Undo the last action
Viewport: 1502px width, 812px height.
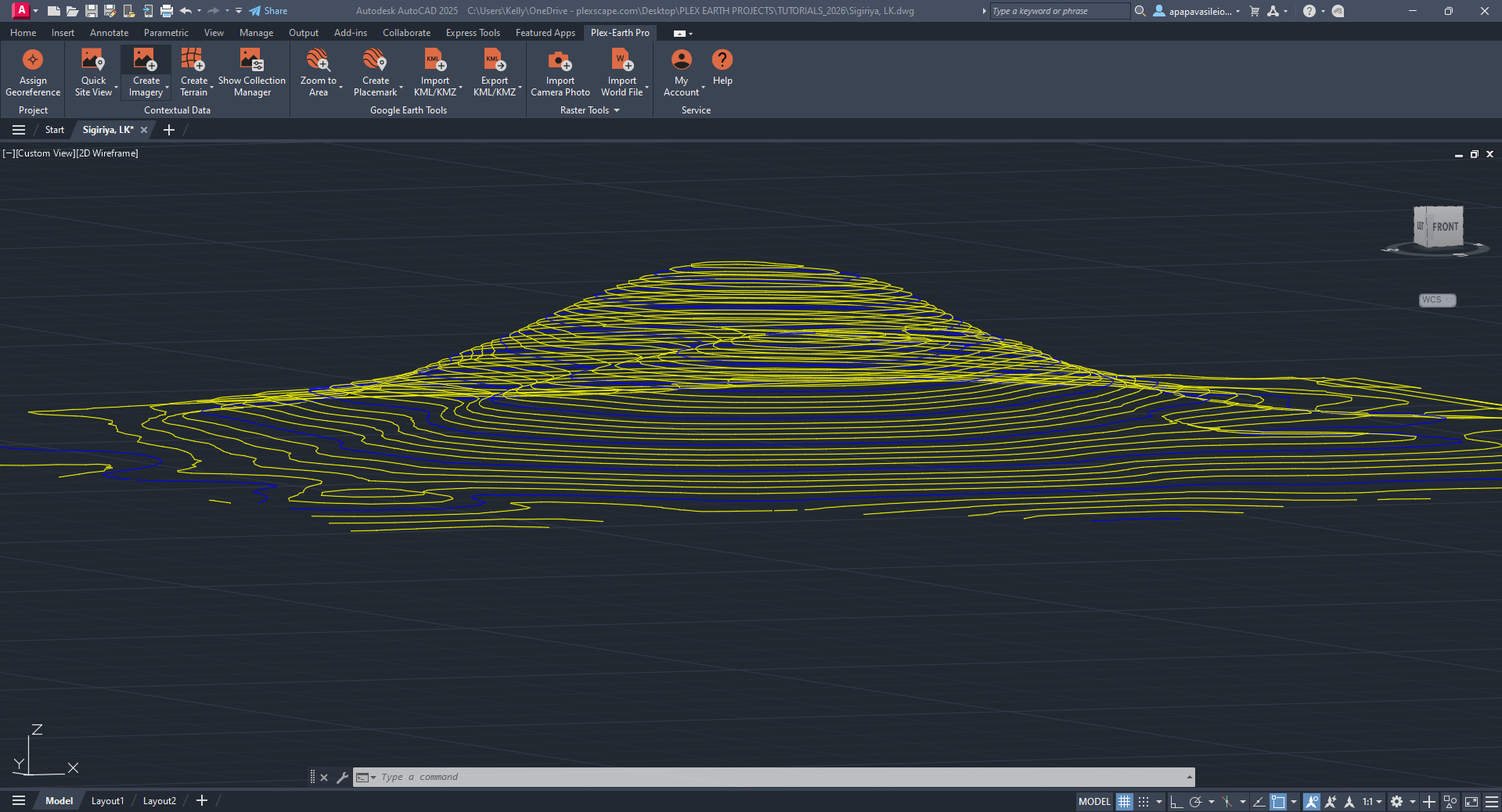tap(185, 11)
